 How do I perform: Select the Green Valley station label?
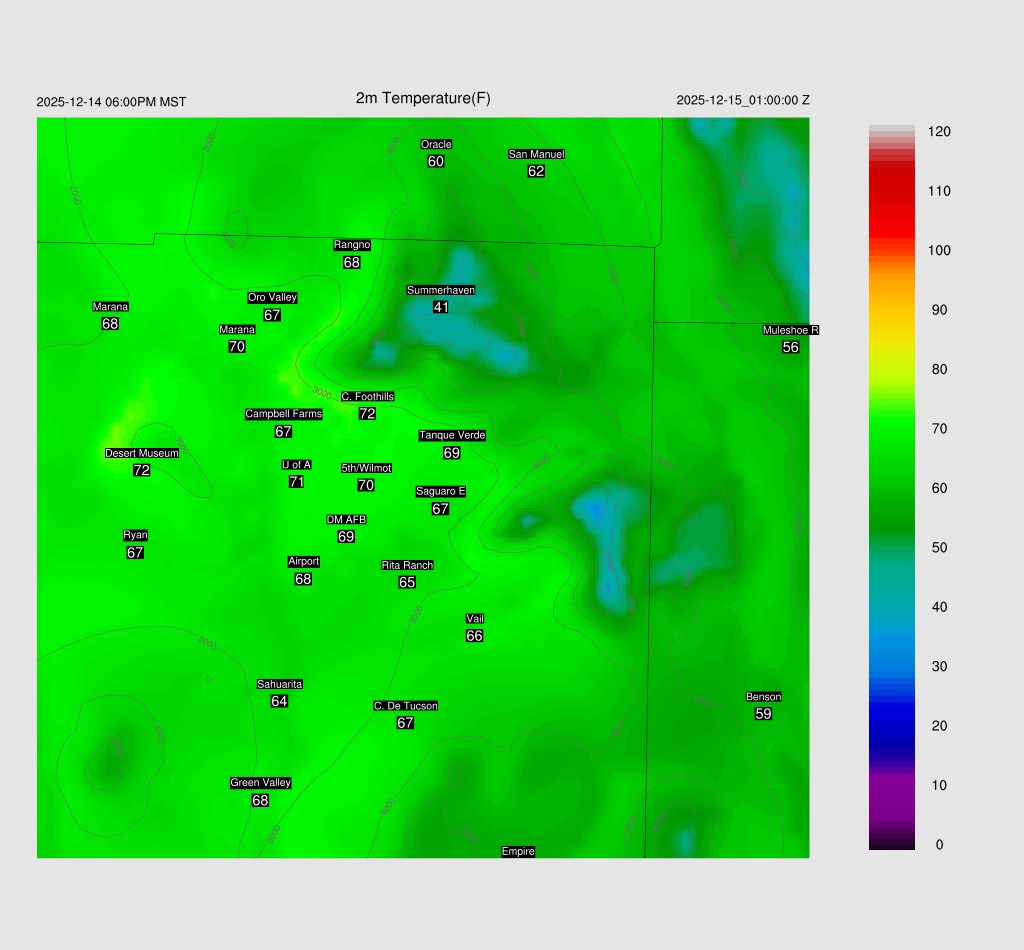point(260,783)
